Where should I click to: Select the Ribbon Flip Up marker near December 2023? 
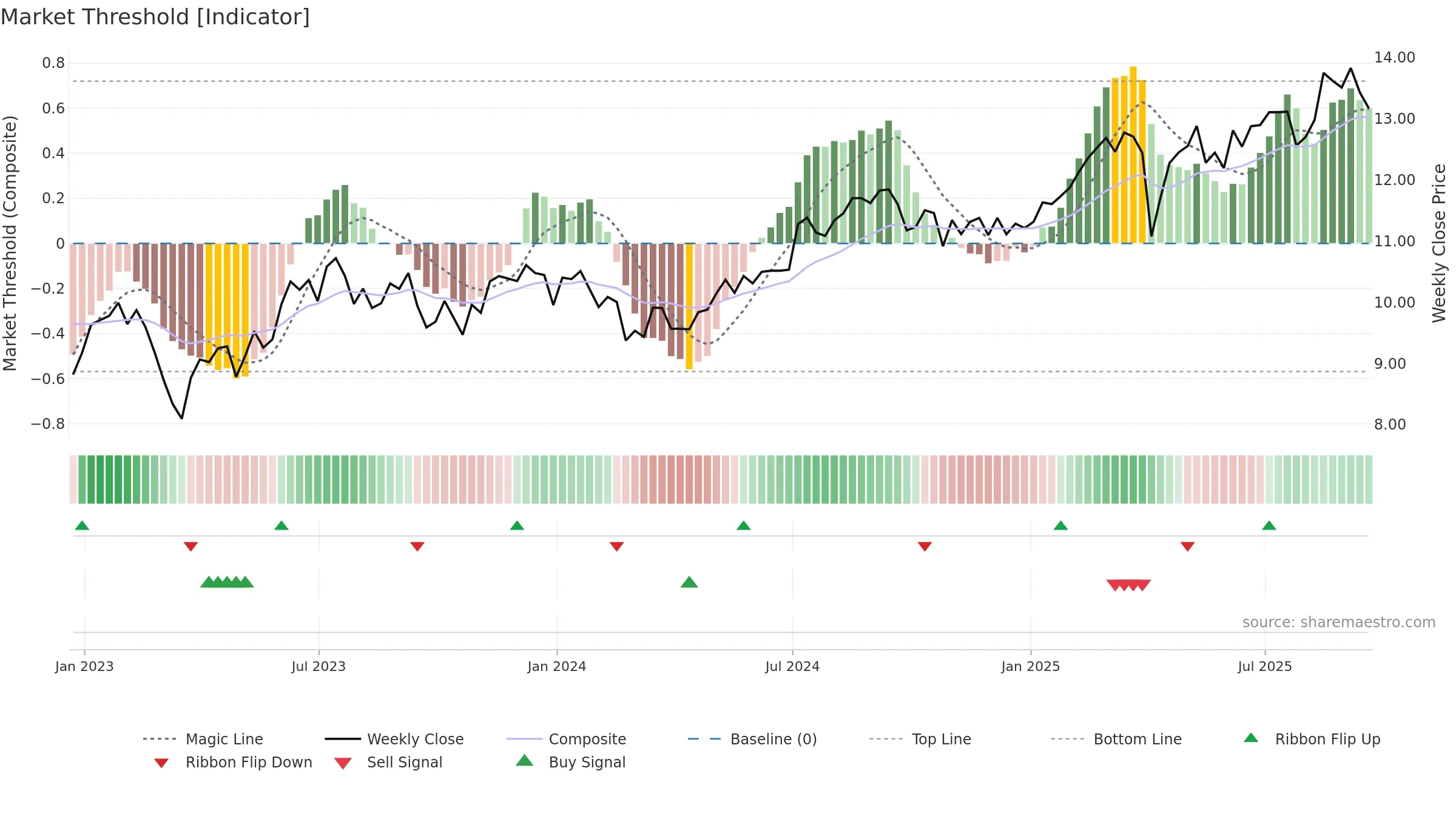[x=517, y=525]
